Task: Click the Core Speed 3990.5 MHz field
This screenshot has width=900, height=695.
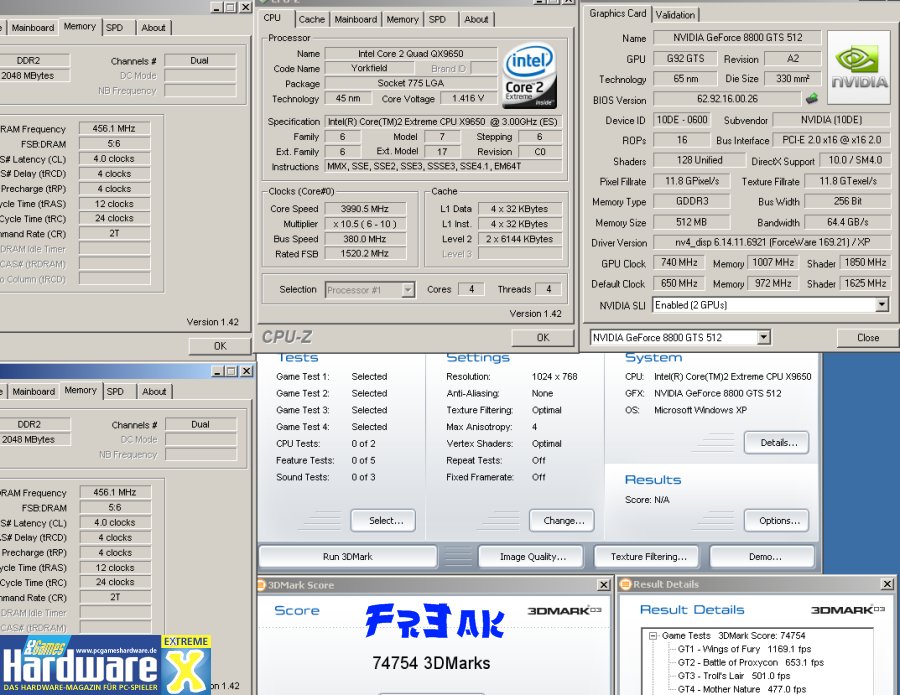Action: (365, 209)
